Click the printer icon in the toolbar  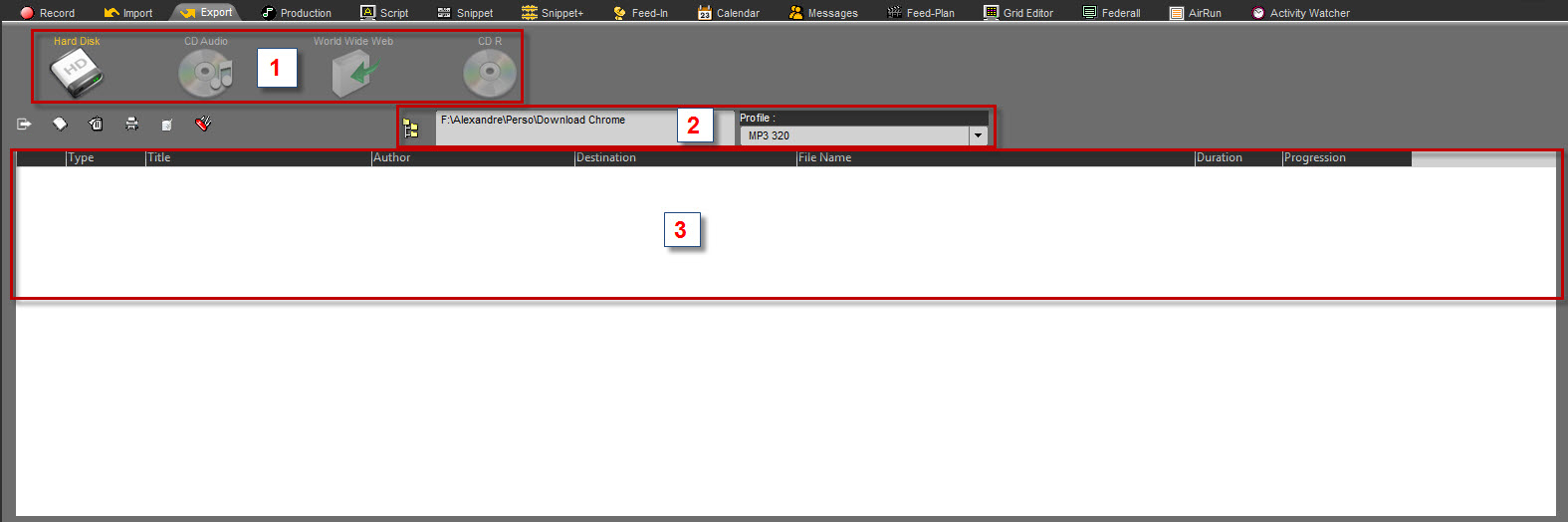coord(131,125)
